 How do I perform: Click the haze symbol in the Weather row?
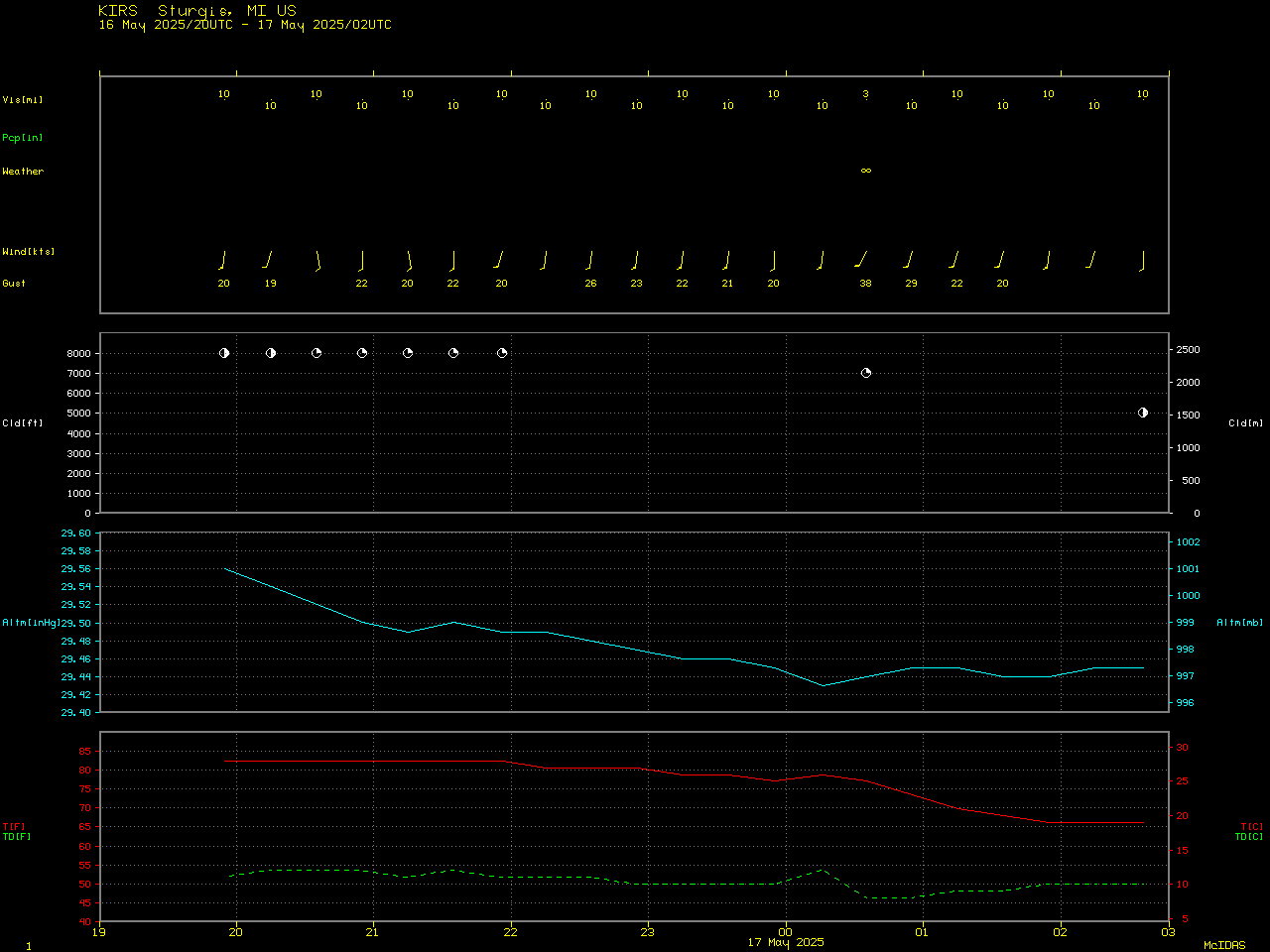tap(865, 171)
